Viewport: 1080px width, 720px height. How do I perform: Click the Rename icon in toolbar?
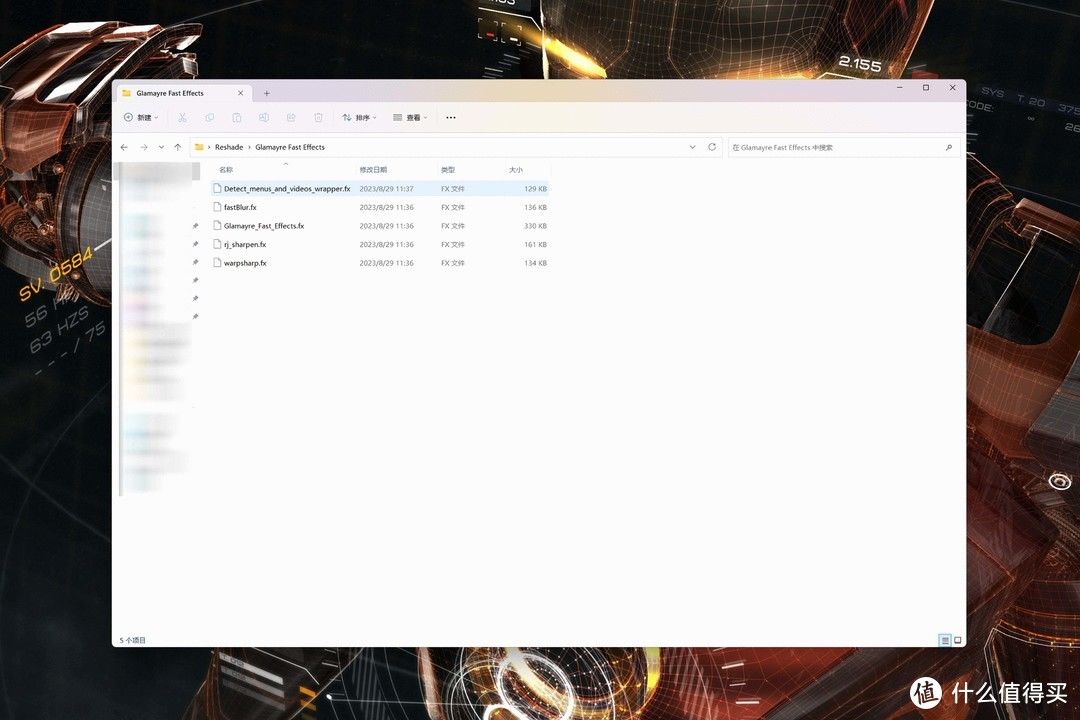pos(264,118)
